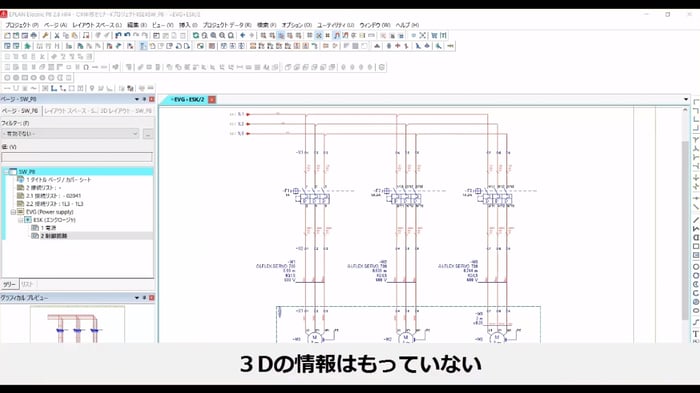Image resolution: width=700 pixels, height=393 pixels.
Task: Click the graphical preview thumbnail
Action: [x=77, y=325]
